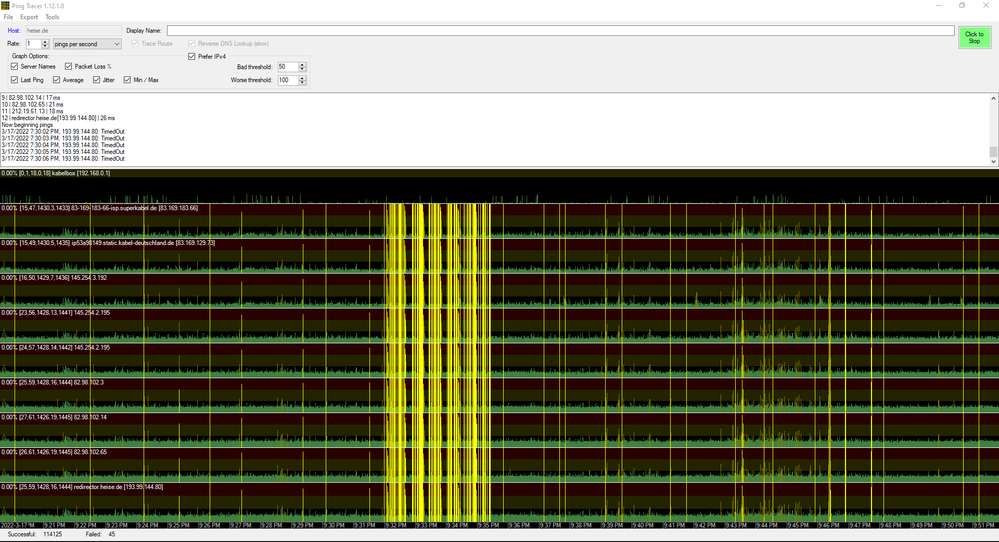Lower Bad threshold with down arrow
The image size is (999, 542).
click(x=302, y=69)
